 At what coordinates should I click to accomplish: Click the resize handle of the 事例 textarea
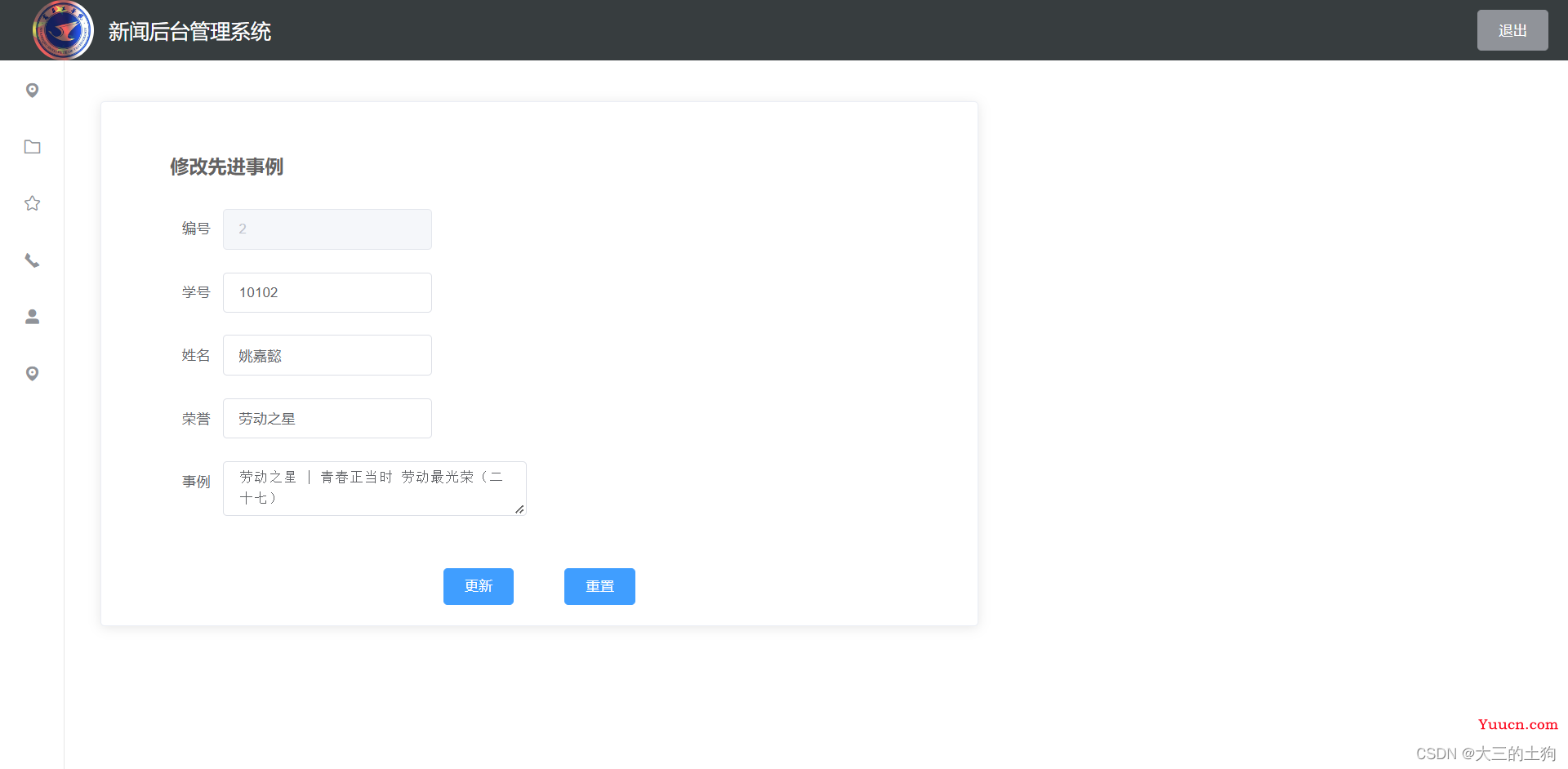pyautogui.click(x=519, y=509)
